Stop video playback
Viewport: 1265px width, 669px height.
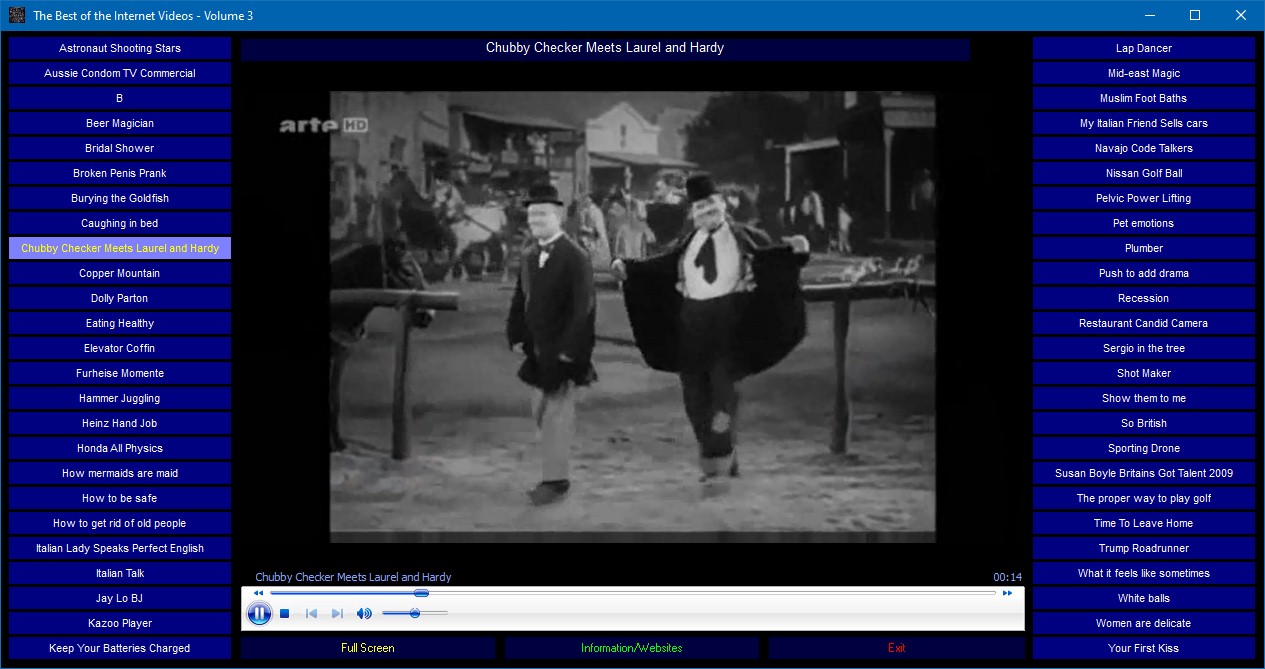tap(285, 613)
